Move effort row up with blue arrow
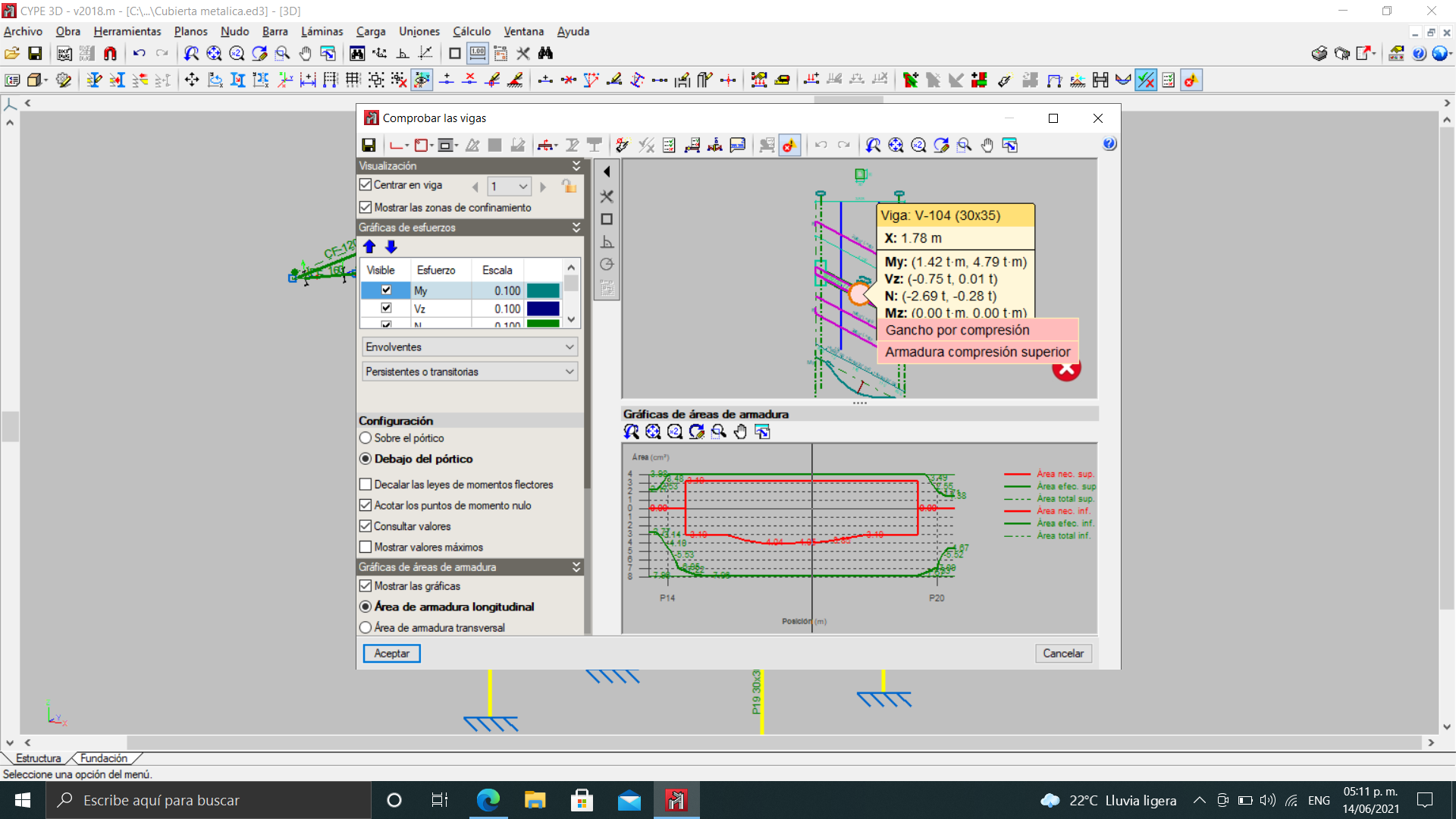The width and height of the screenshot is (1456, 819). [369, 246]
